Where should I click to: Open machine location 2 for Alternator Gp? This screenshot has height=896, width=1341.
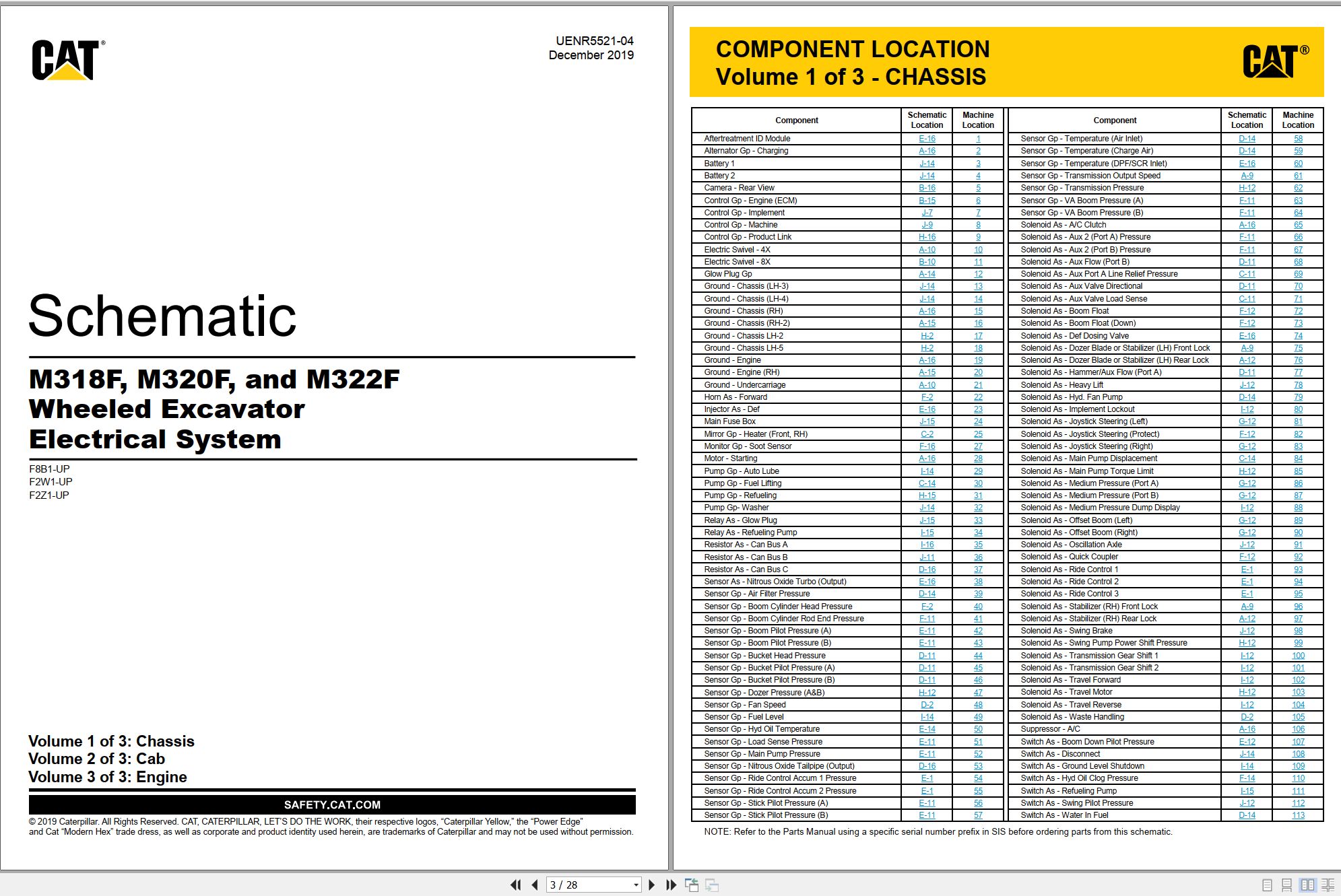click(x=978, y=151)
